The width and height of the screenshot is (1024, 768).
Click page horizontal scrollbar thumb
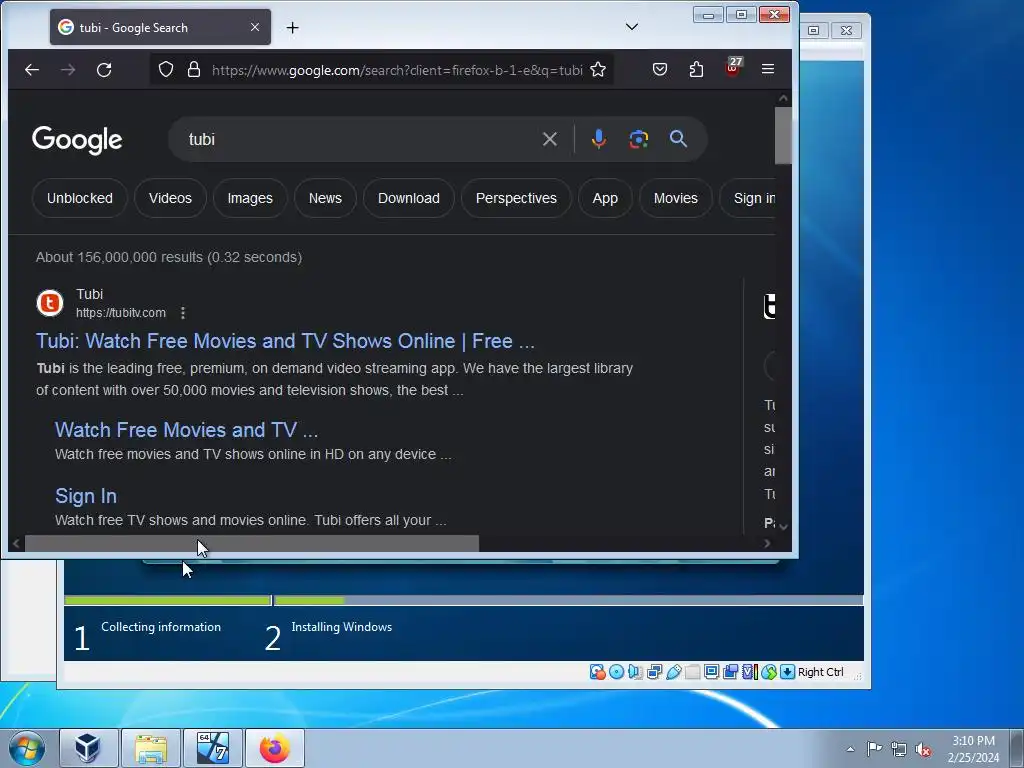coord(251,543)
